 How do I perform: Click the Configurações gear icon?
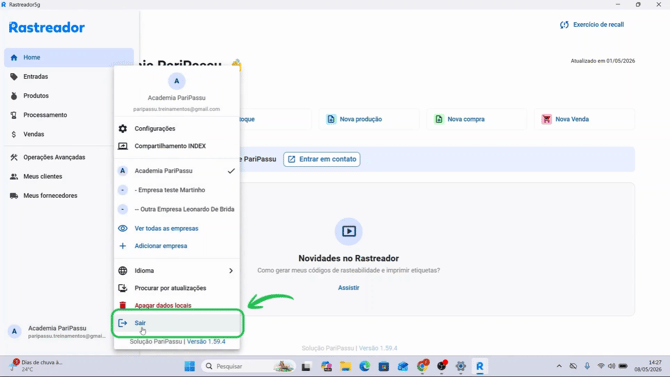click(123, 129)
